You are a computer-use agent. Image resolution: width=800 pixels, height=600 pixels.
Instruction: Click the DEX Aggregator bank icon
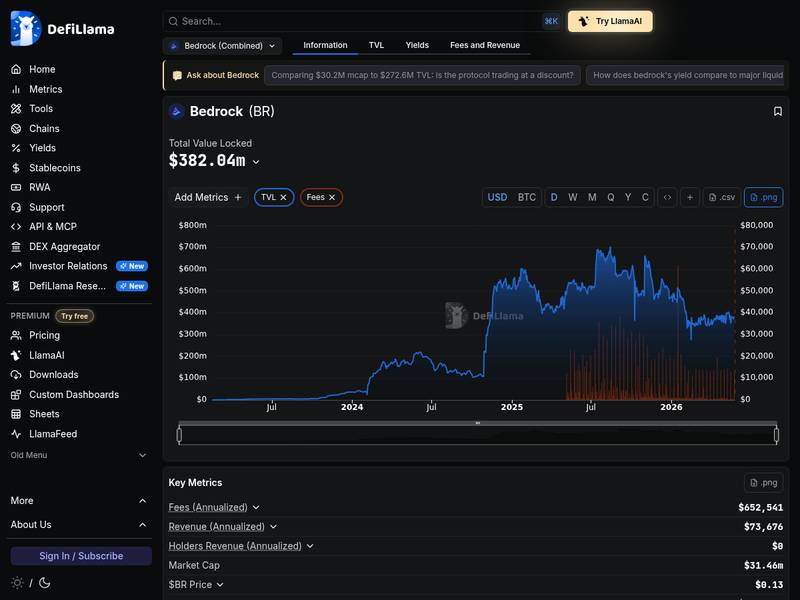point(16,246)
